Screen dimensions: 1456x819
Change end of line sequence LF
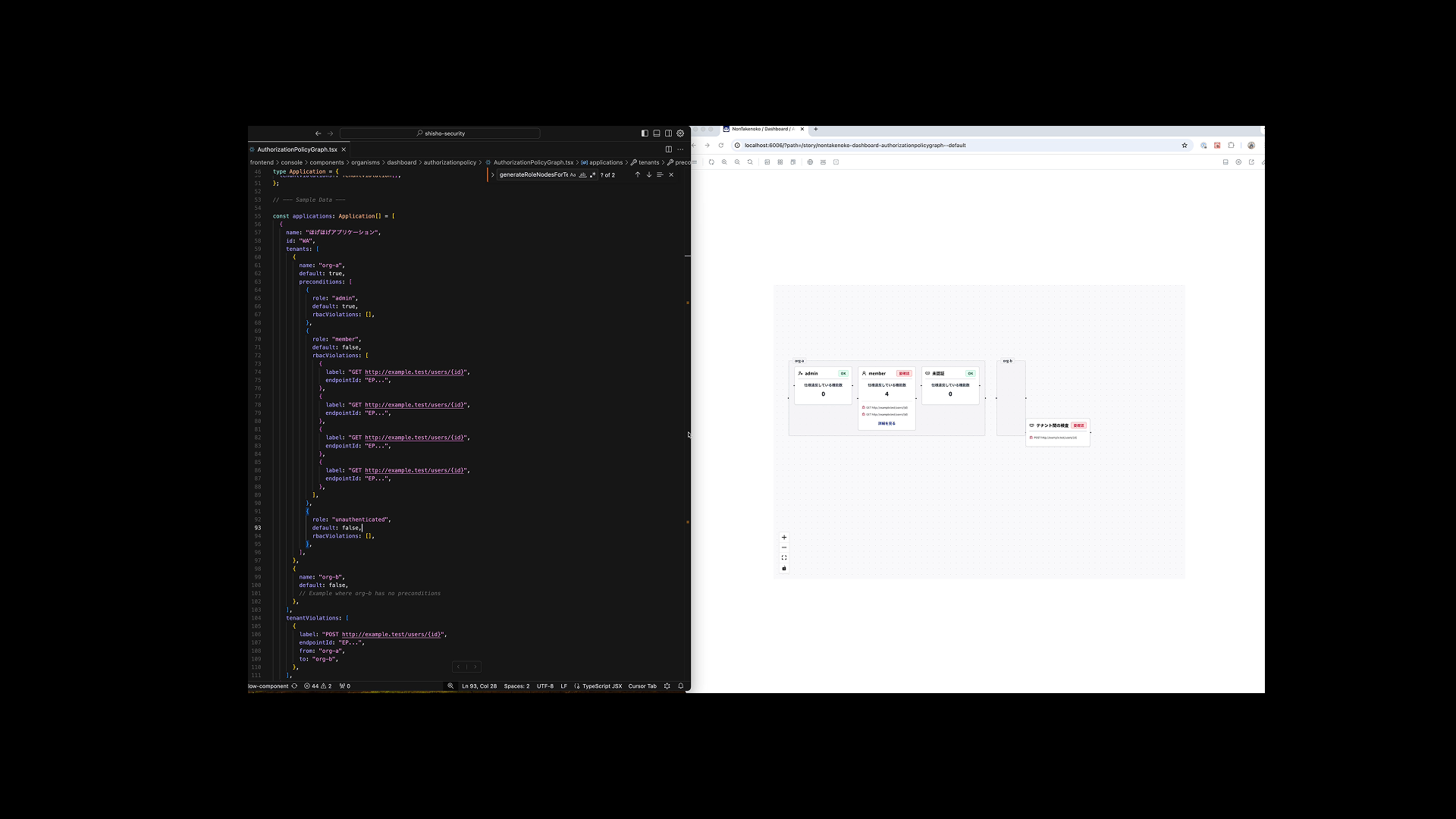click(564, 686)
